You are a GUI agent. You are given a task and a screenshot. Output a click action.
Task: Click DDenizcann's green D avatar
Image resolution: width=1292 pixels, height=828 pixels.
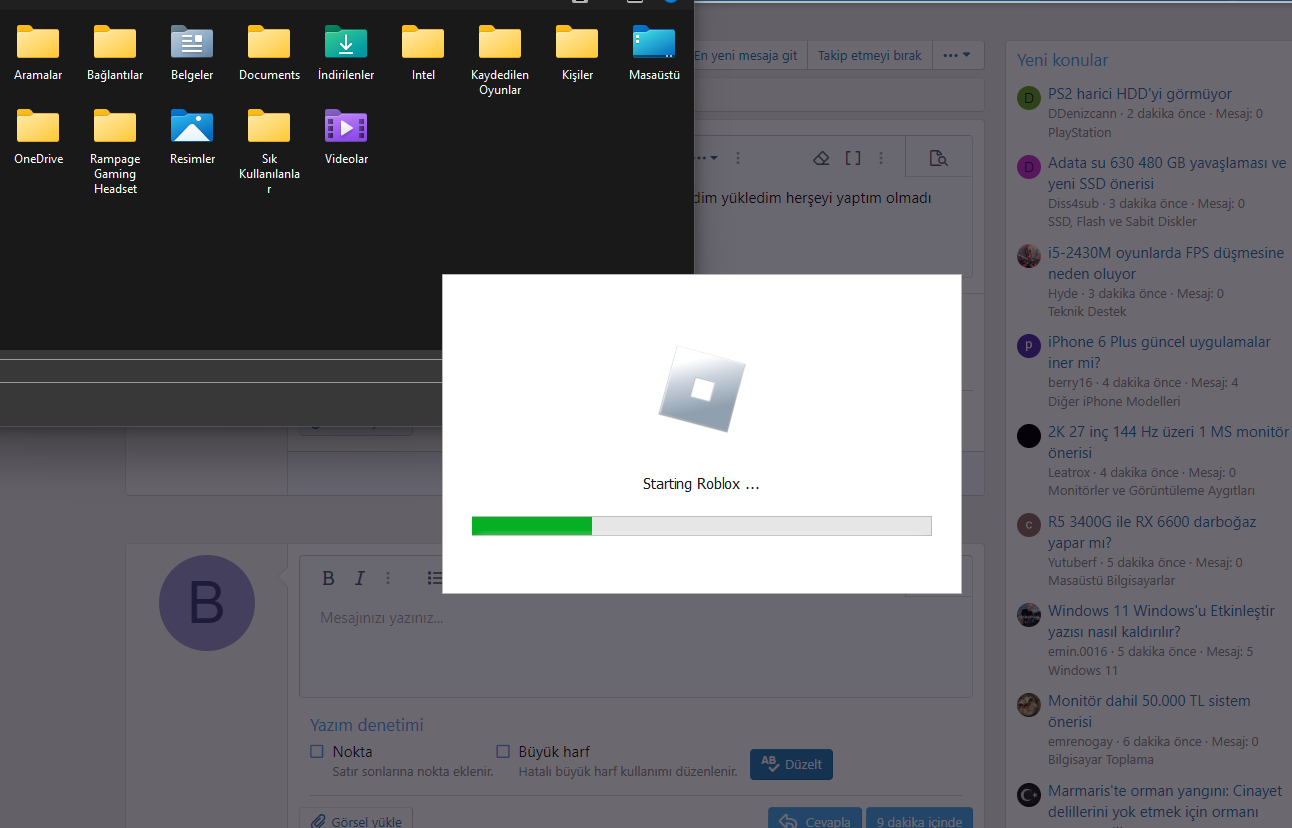1029,98
